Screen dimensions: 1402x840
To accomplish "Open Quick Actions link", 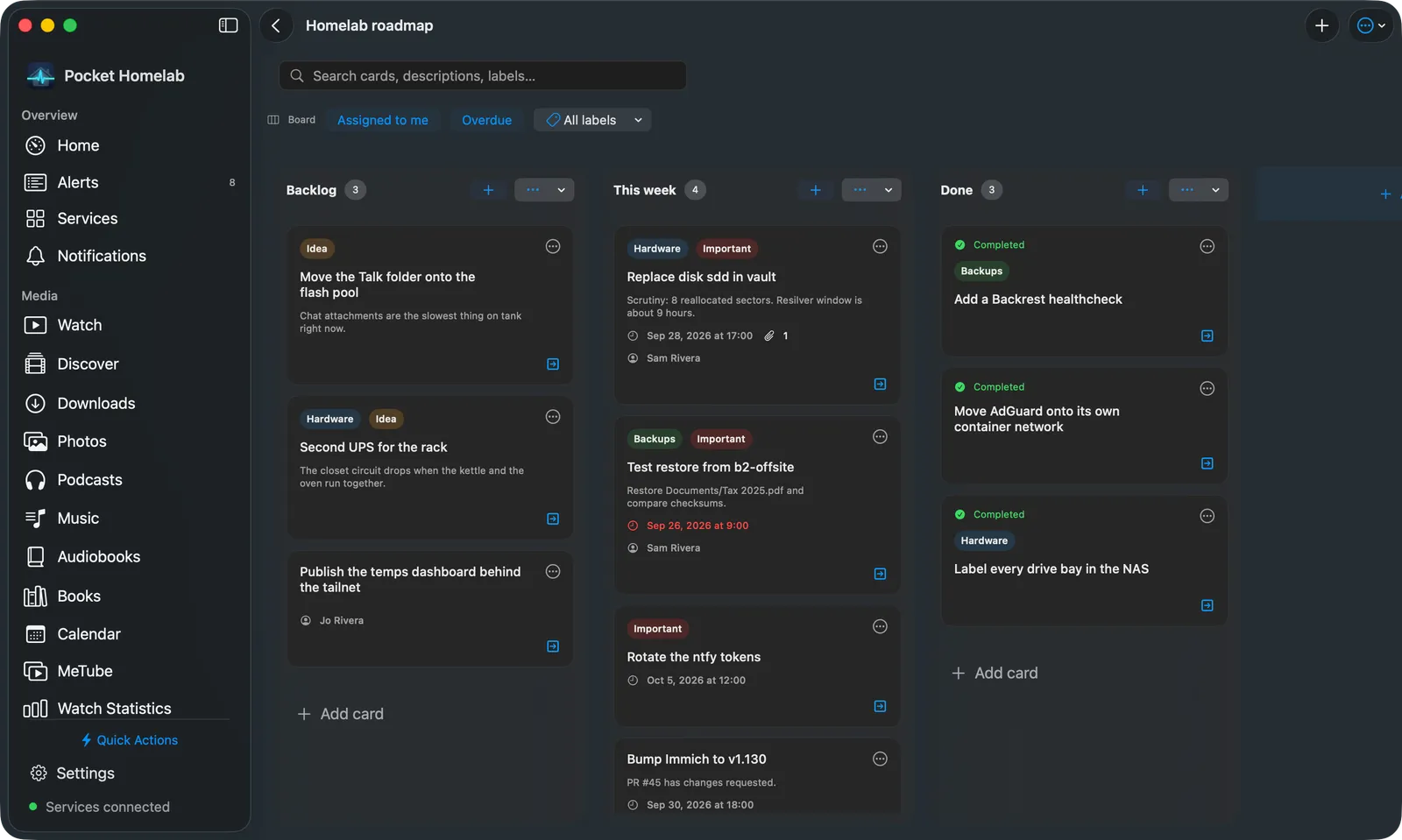I will tap(129, 740).
